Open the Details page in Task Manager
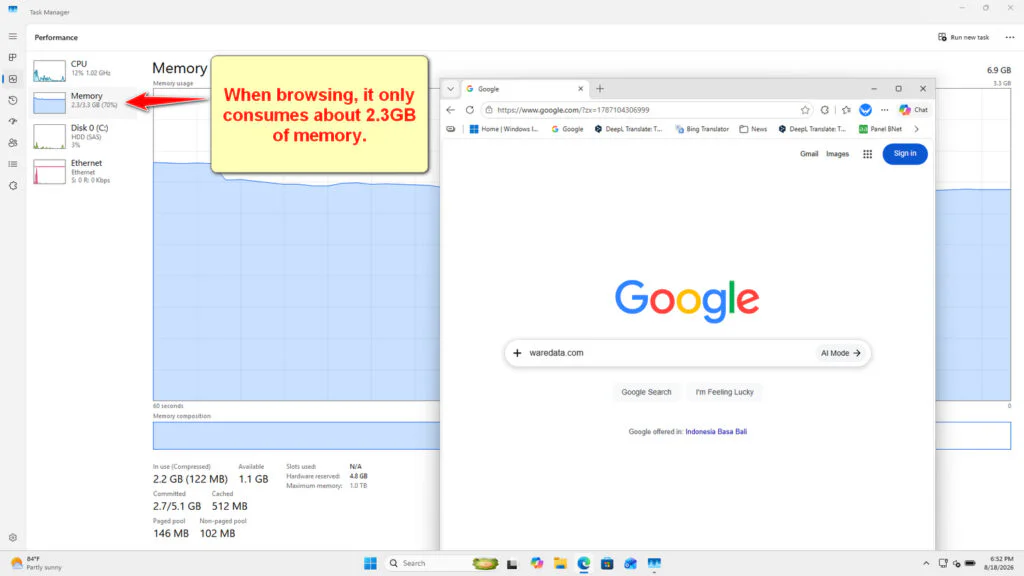The image size is (1024, 576). pos(12,164)
